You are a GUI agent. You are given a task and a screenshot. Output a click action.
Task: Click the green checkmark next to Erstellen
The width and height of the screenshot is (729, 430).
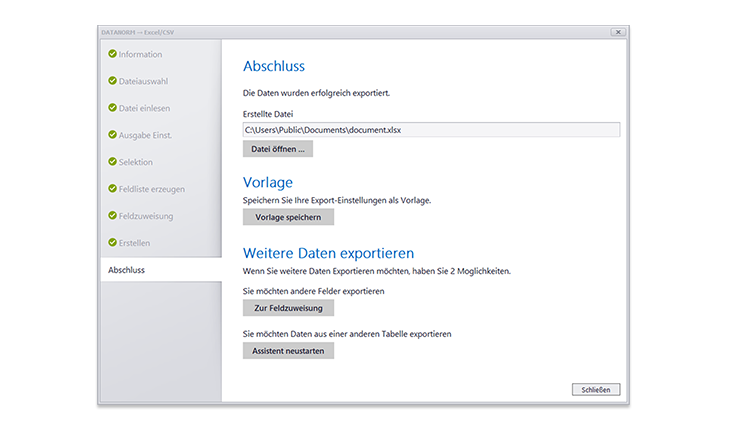coord(112,242)
